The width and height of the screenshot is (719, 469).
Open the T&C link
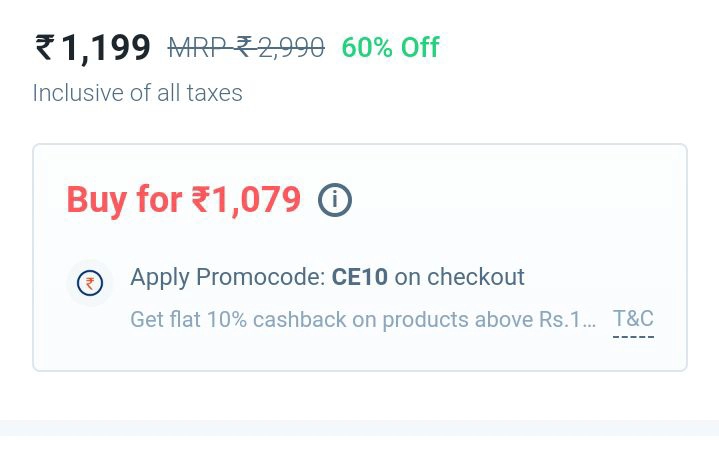click(x=633, y=320)
